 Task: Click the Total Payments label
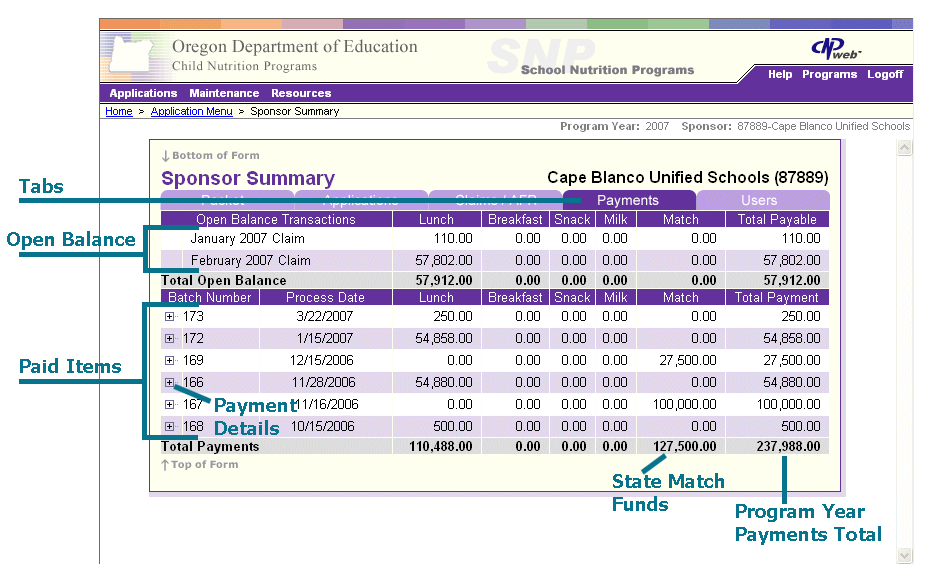[210, 446]
